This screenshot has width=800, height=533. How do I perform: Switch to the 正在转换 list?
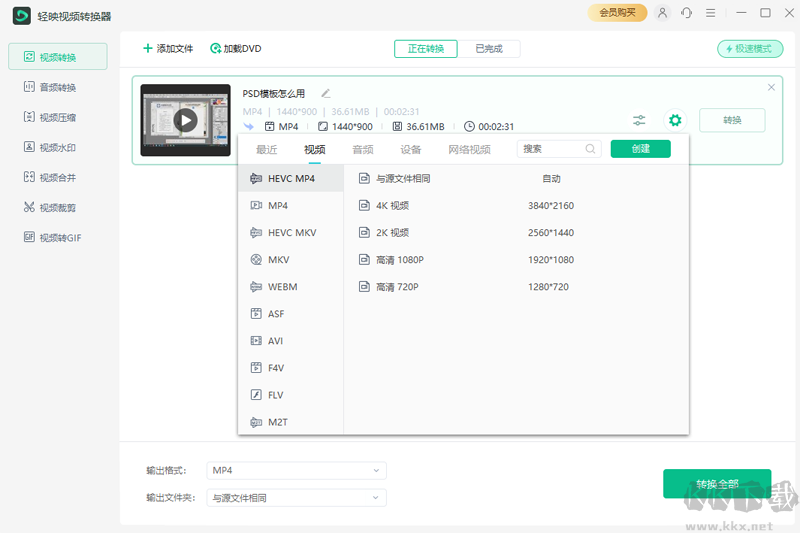(x=426, y=49)
